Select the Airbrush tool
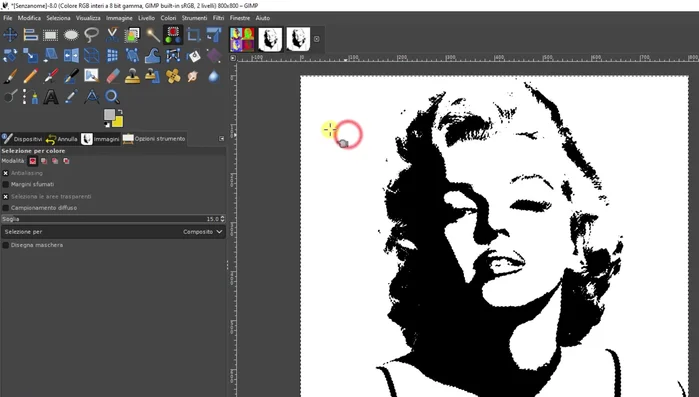This screenshot has width=699, height=397. click(x=50, y=76)
